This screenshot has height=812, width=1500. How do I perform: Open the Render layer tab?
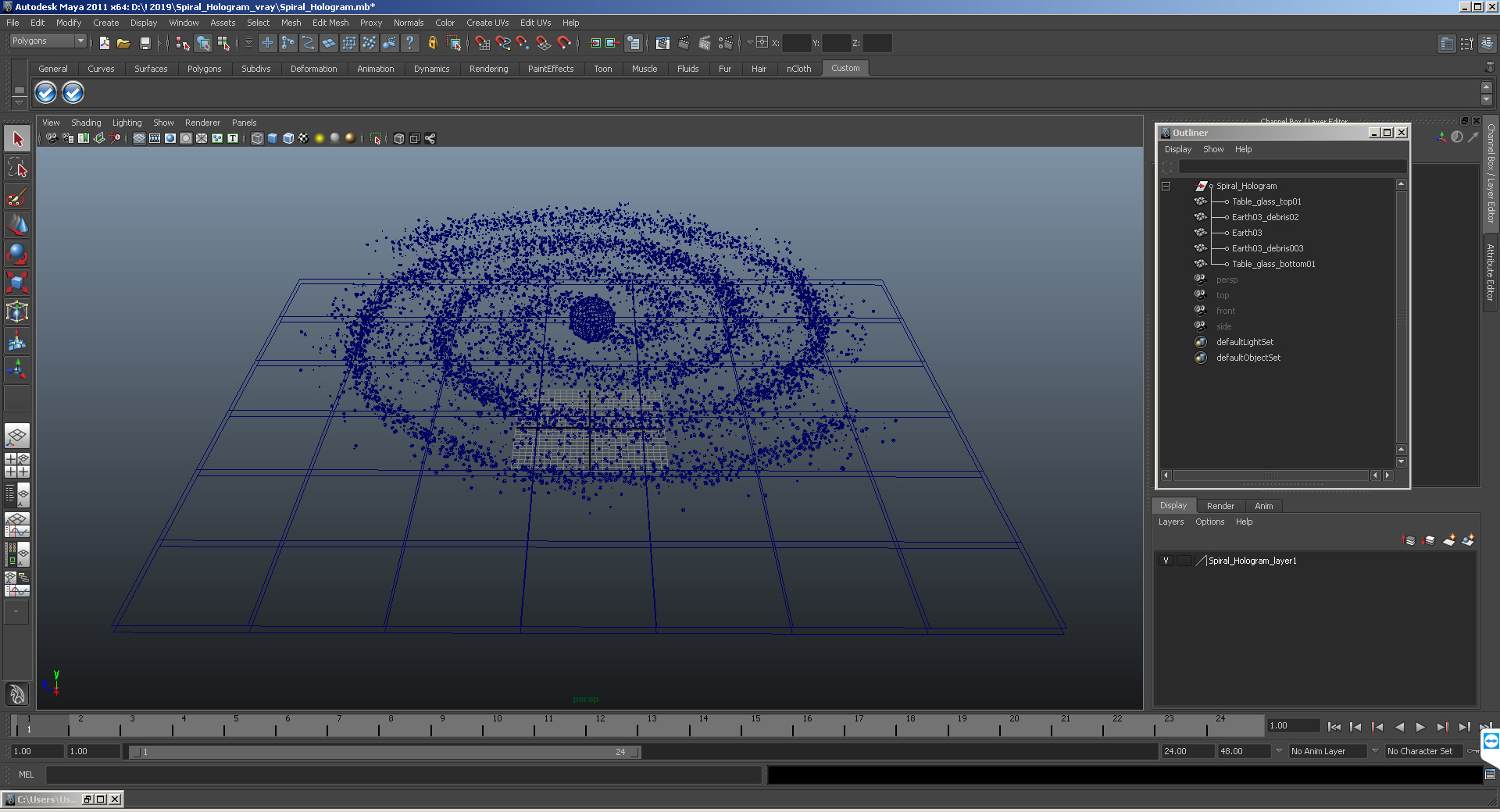pos(1220,506)
